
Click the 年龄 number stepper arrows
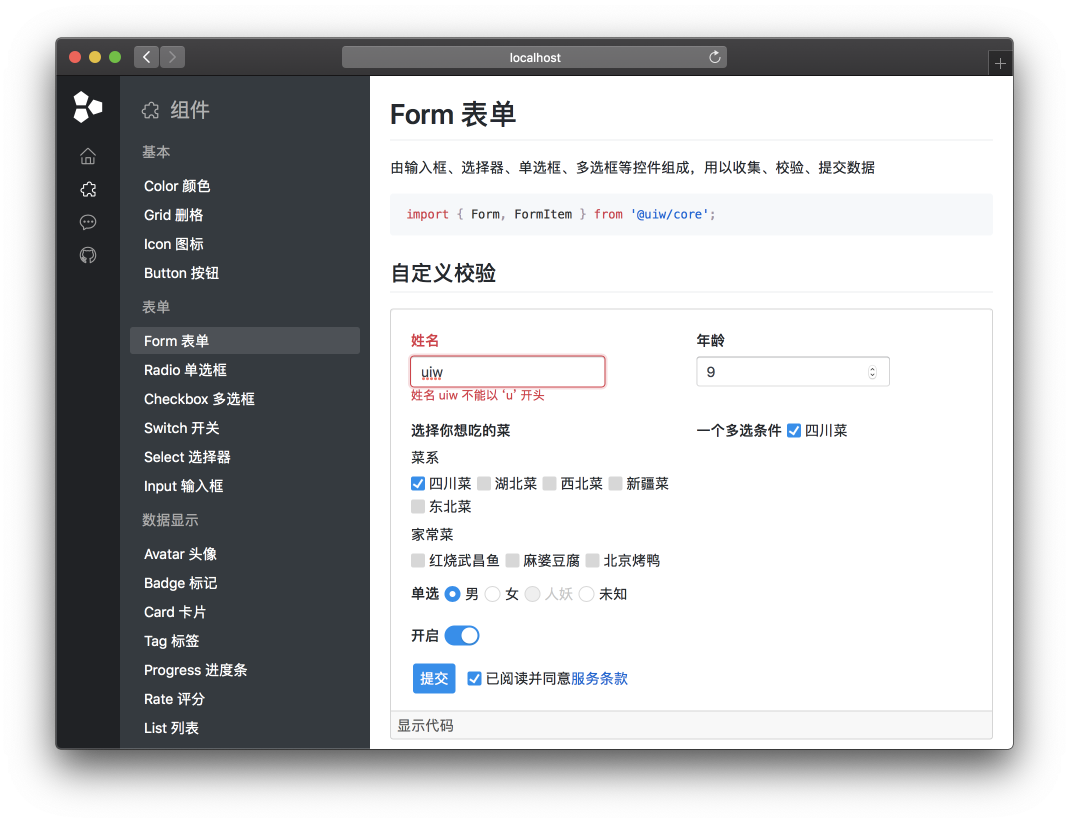pyautogui.click(x=872, y=372)
